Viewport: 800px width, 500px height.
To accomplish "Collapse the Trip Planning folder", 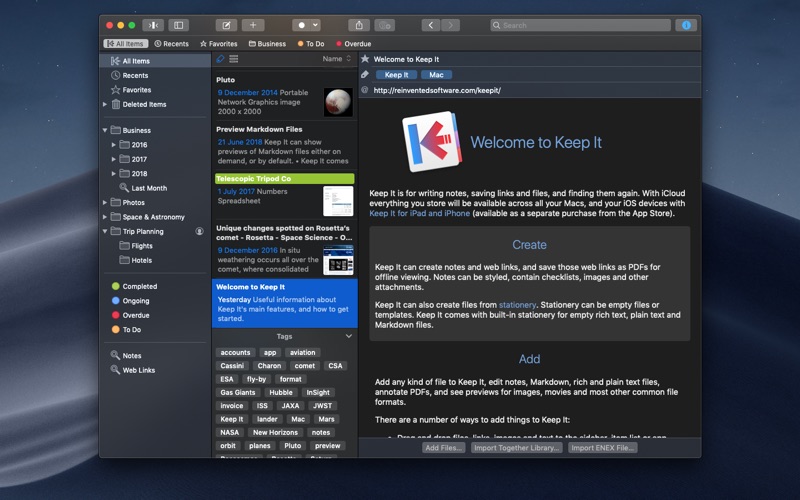I will tap(105, 231).
